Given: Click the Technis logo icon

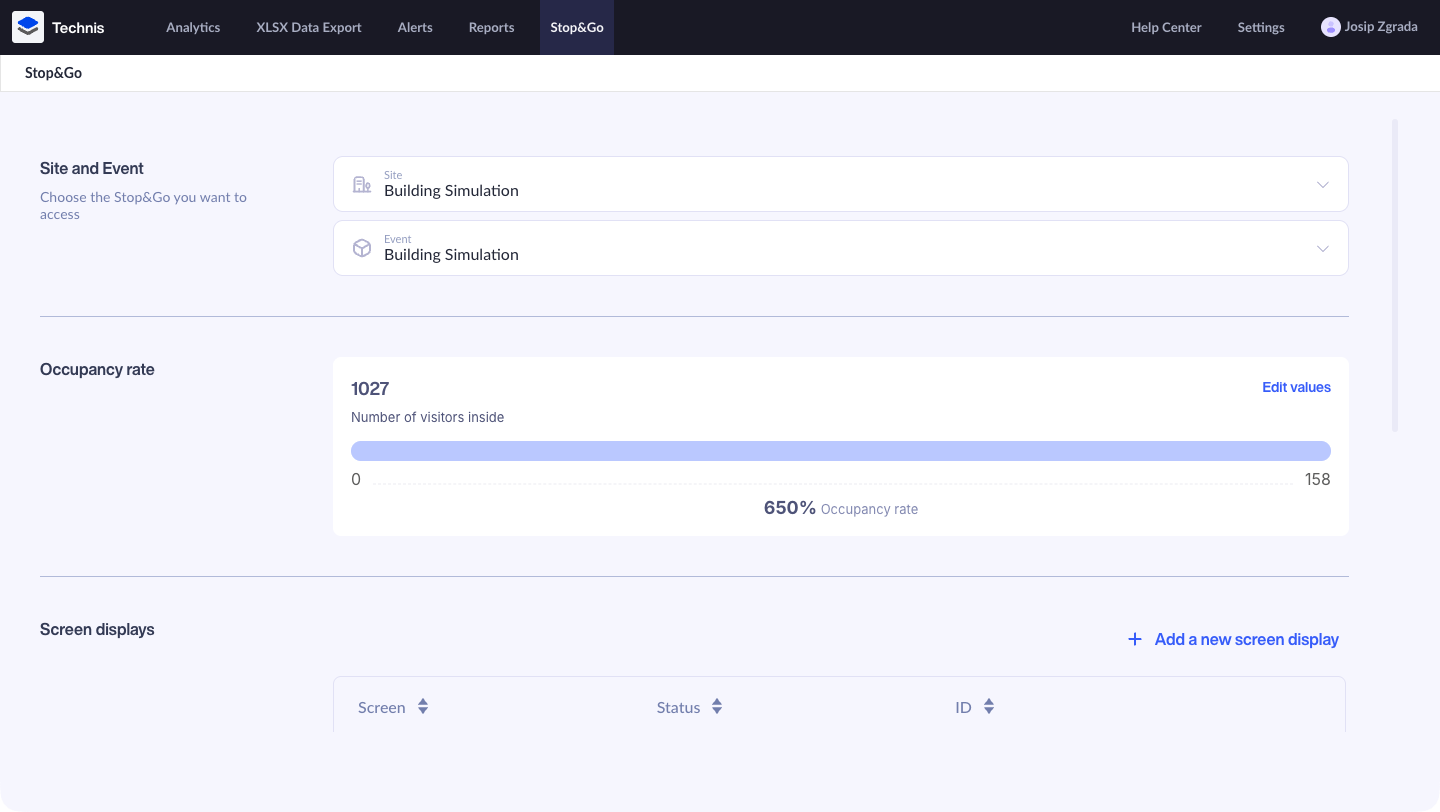Looking at the screenshot, I should pyautogui.click(x=28, y=27).
